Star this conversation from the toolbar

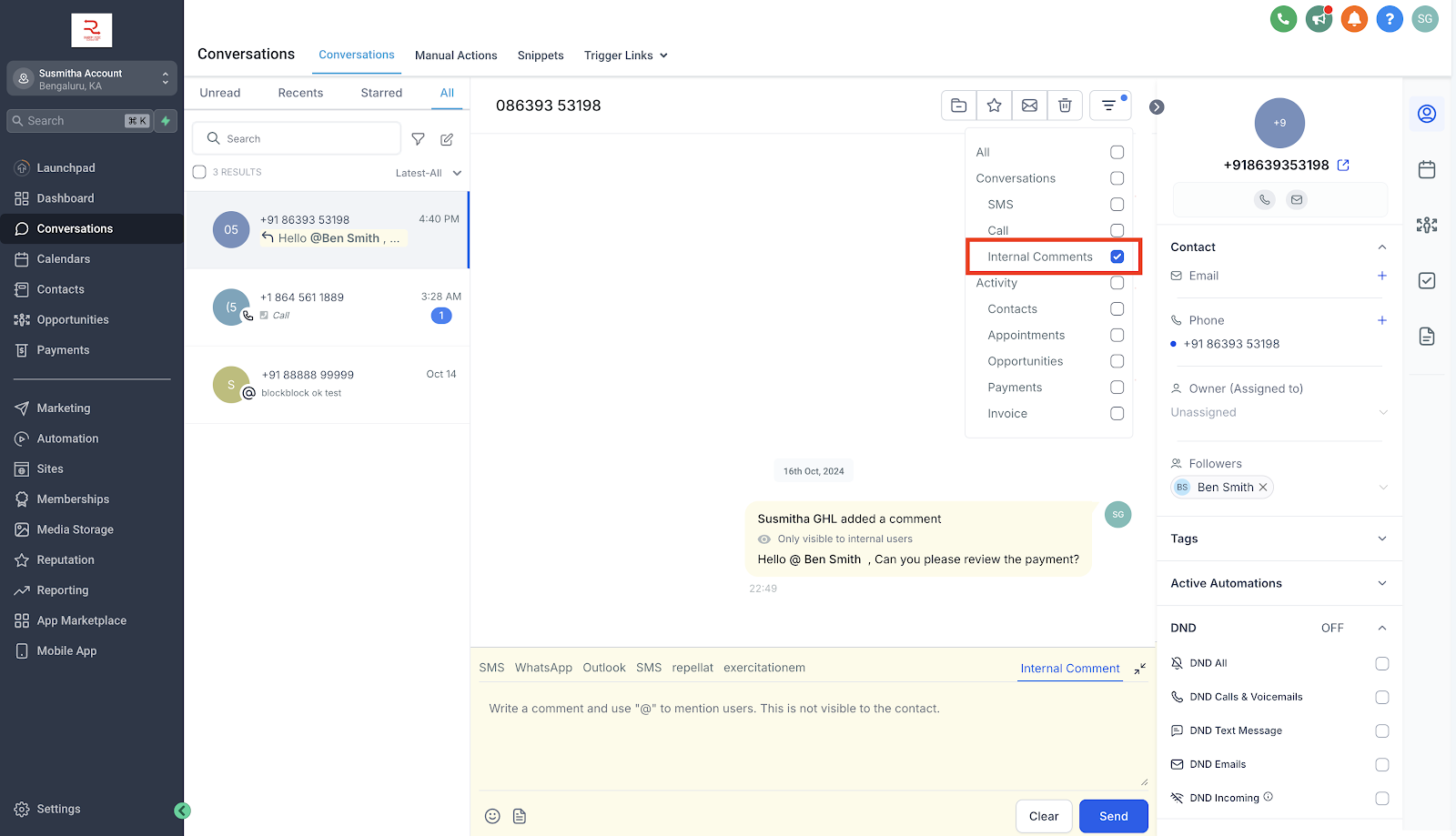coord(994,105)
